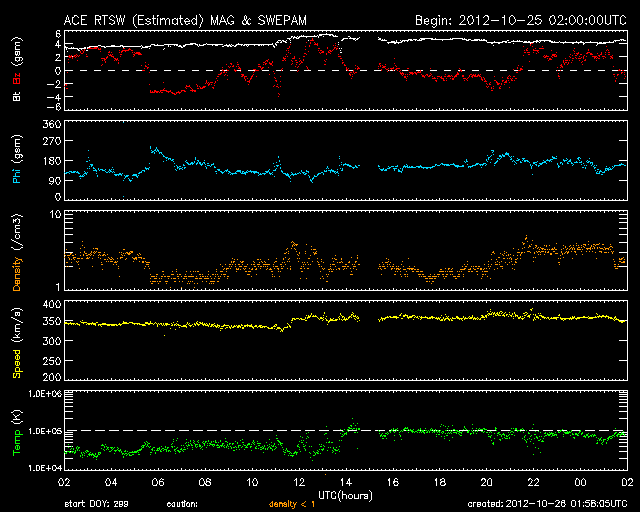640x512 pixels.
Task: Click the -2 tick on Bt Bz axis
Action: tap(54, 84)
